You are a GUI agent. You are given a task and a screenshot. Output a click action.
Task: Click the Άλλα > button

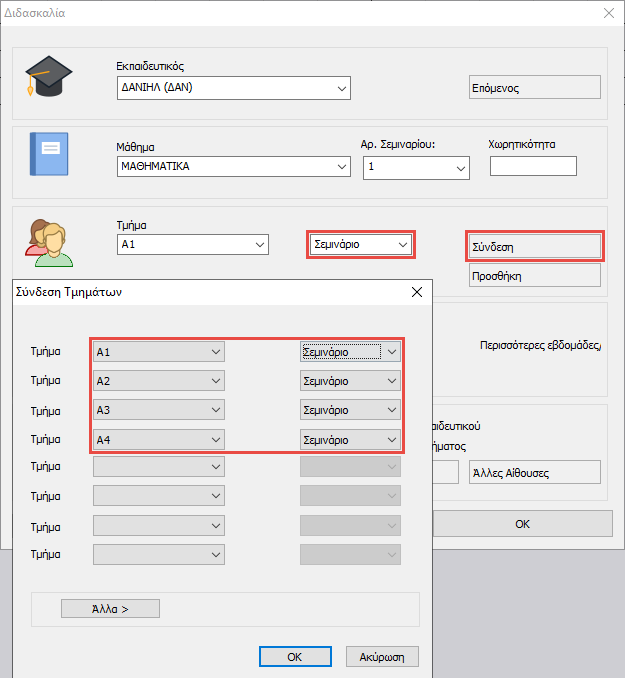coord(110,608)
